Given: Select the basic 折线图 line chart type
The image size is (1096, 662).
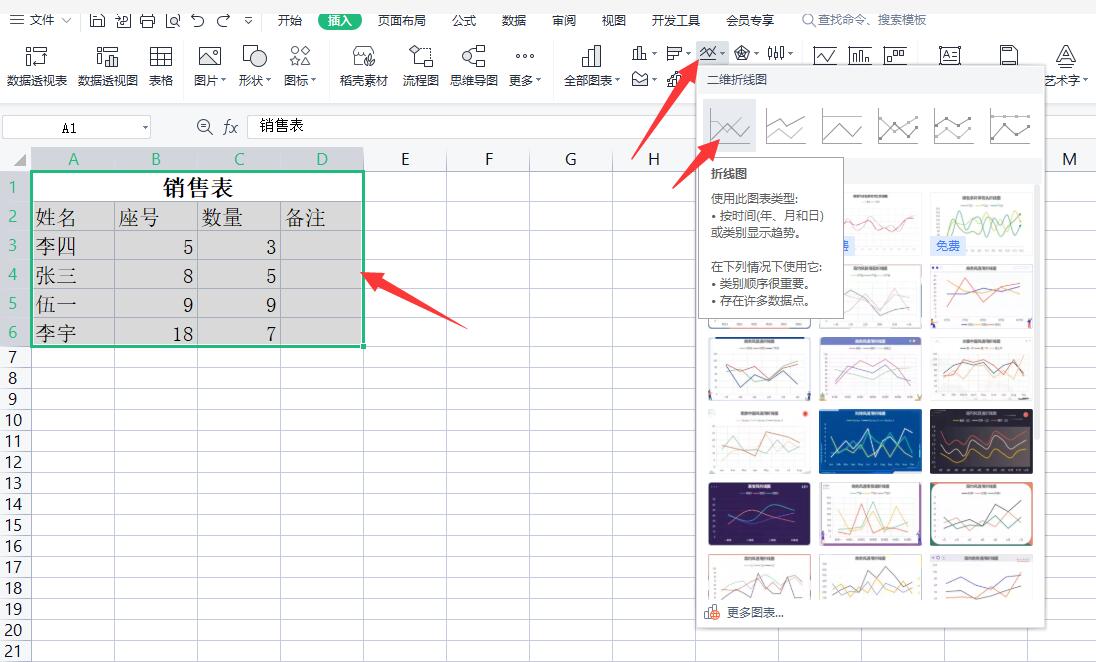Looking at the screenshot, I should coord(729,126).
